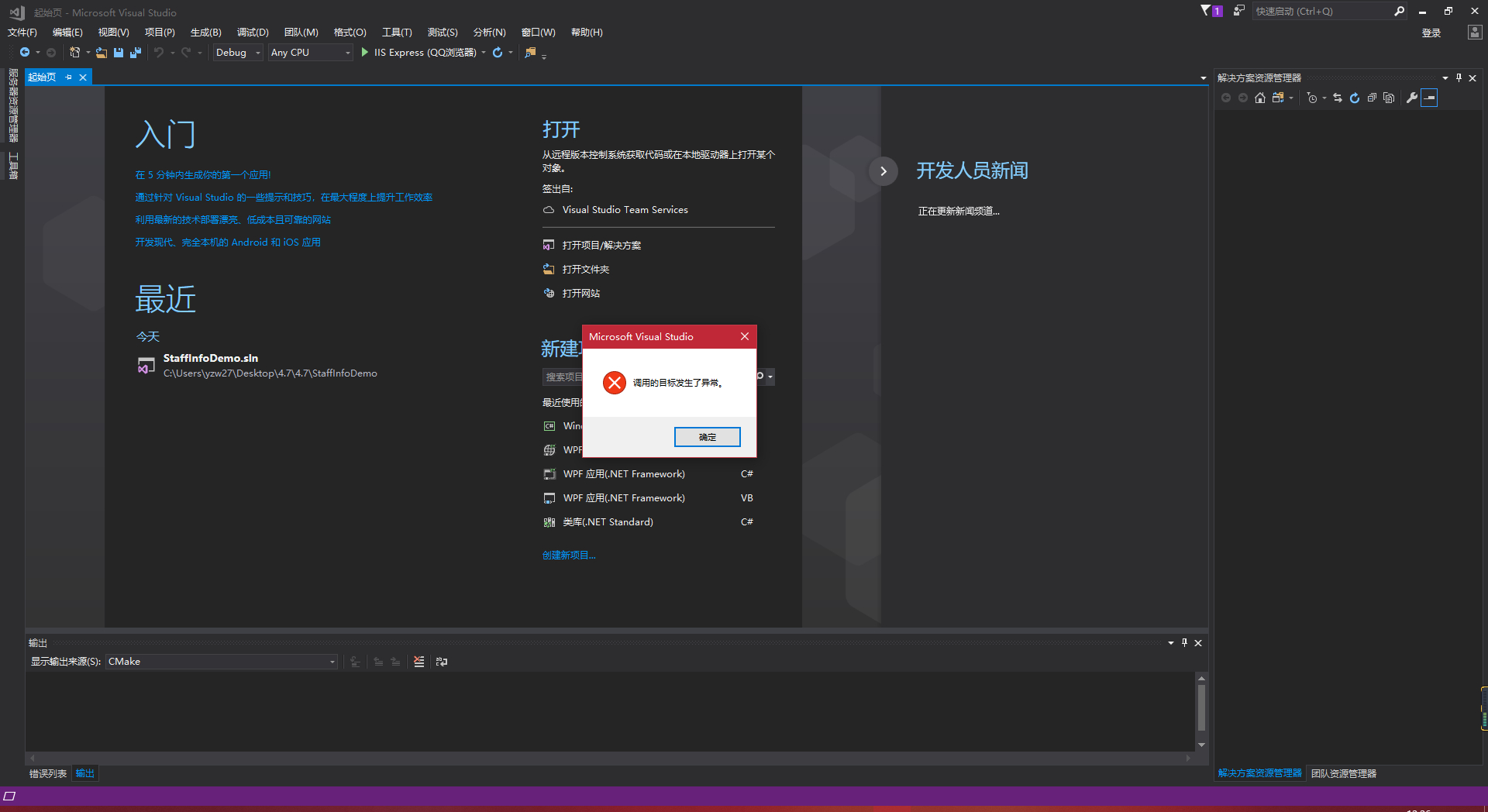Click the Solution Explorer refresh icon
The width and height of the screenshot is (1488, 812).
1355,98
